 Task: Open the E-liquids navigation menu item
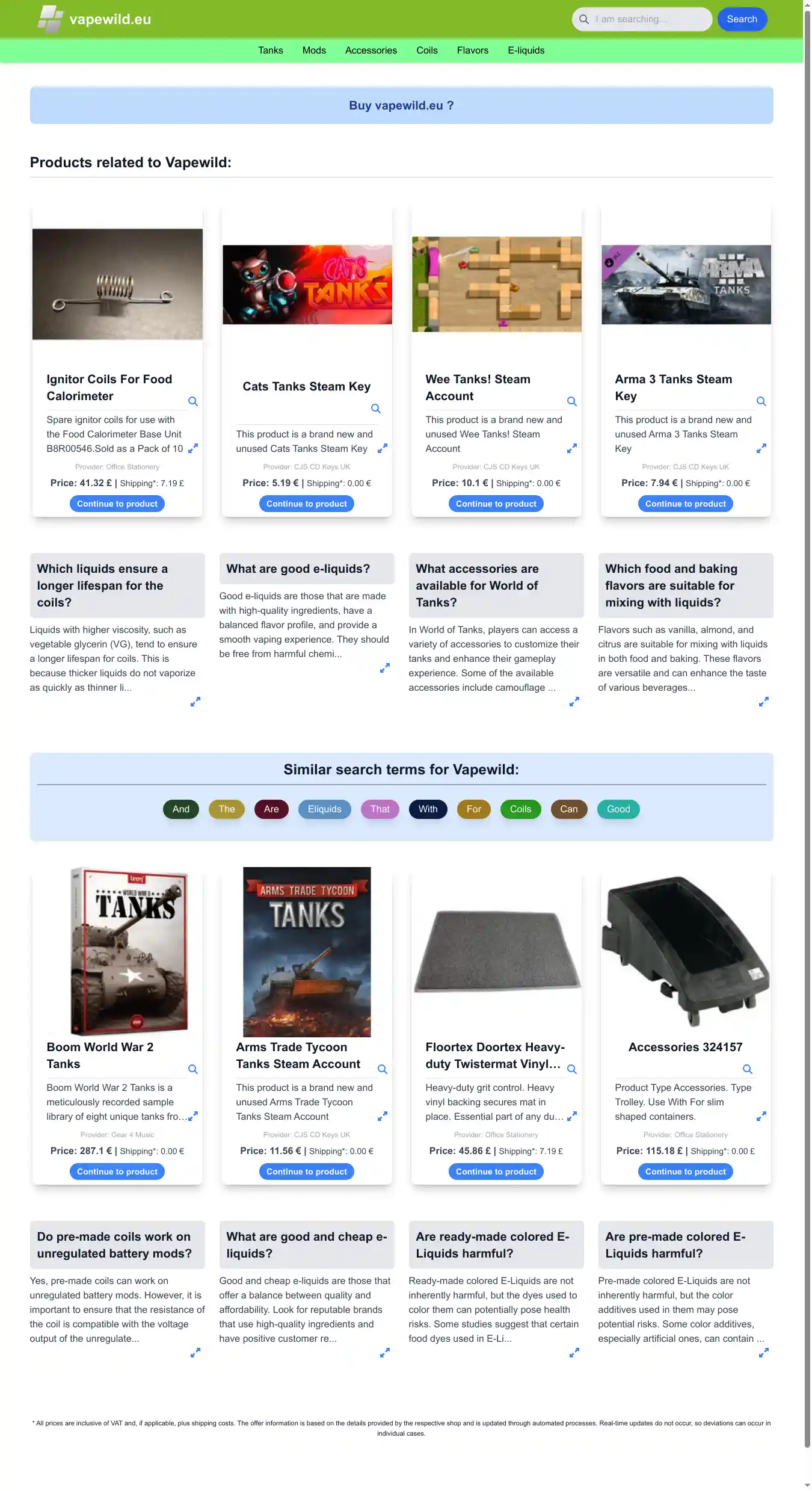pos(526,51)
